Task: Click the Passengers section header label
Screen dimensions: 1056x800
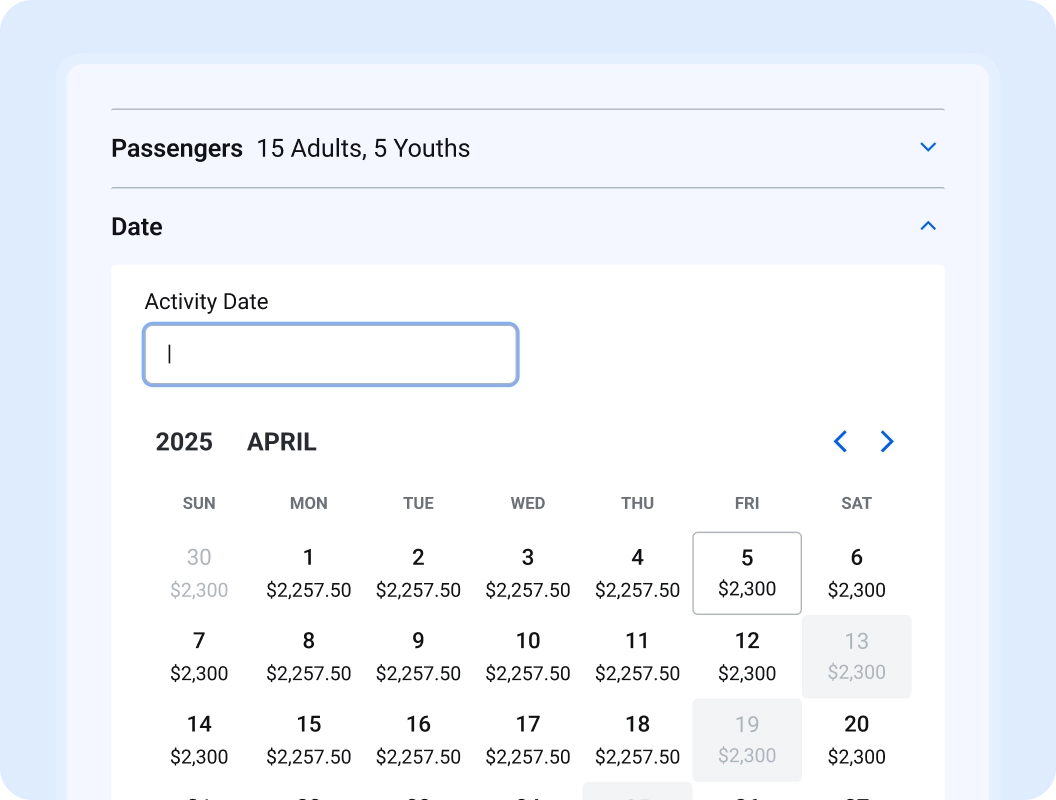Action: pos(177,149)
